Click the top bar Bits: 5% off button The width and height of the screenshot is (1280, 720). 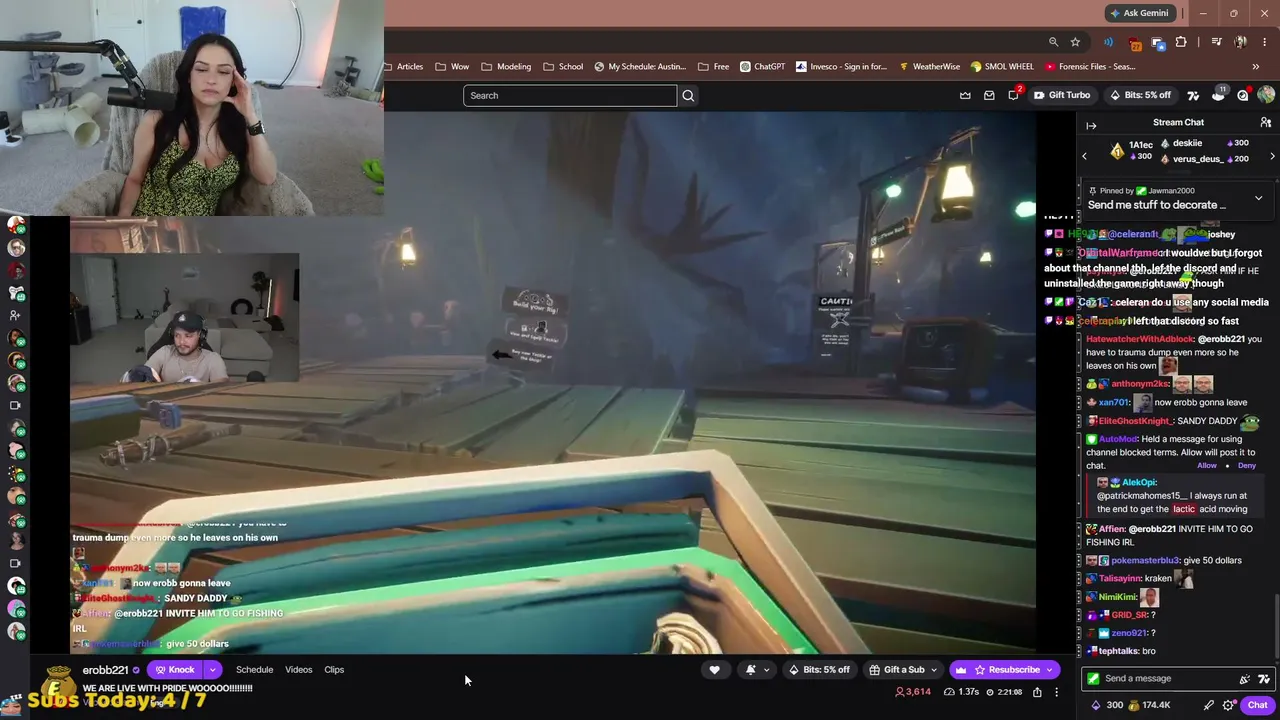point(1140,95)
